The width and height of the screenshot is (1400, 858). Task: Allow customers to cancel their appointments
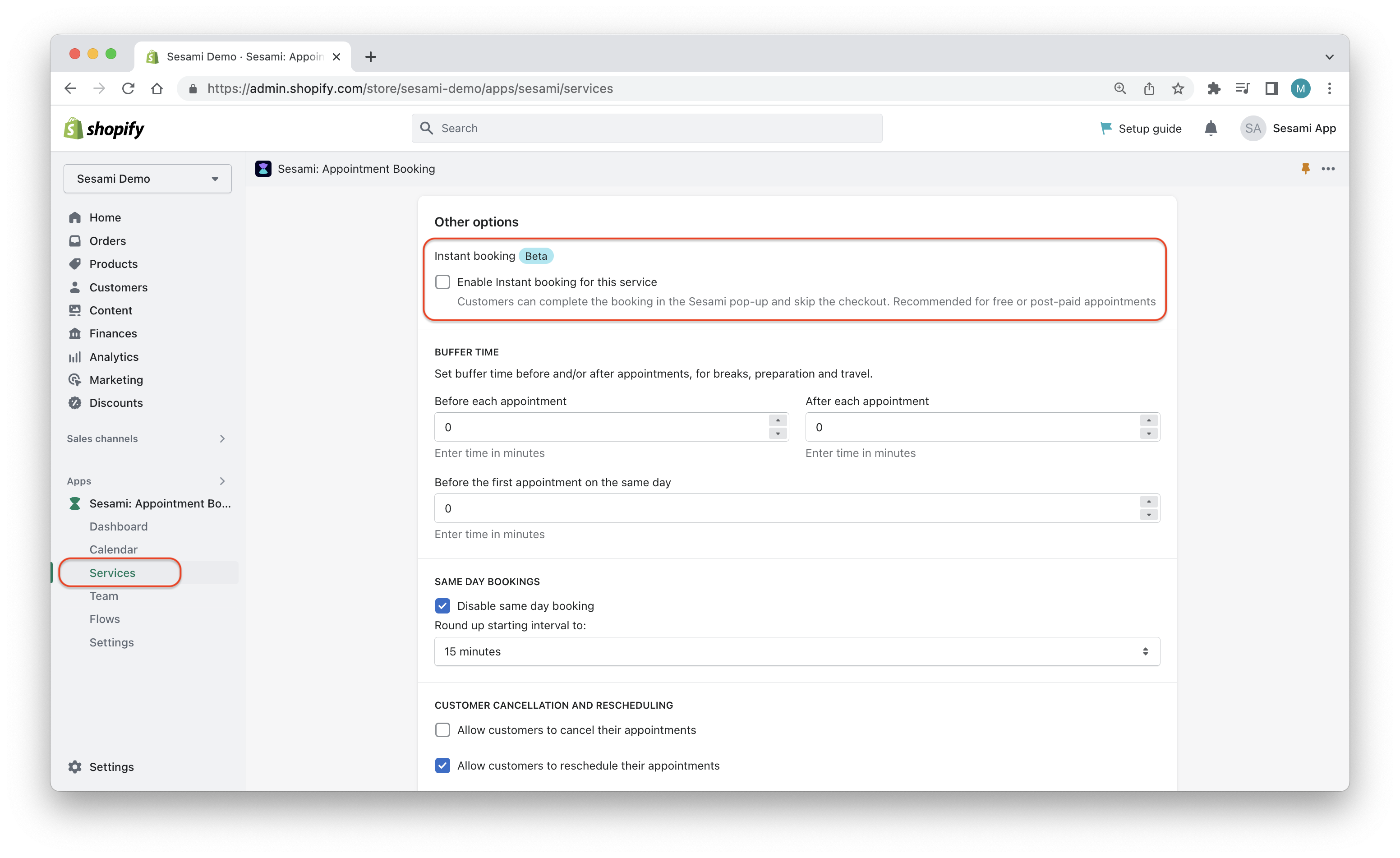tap(442, 729)
